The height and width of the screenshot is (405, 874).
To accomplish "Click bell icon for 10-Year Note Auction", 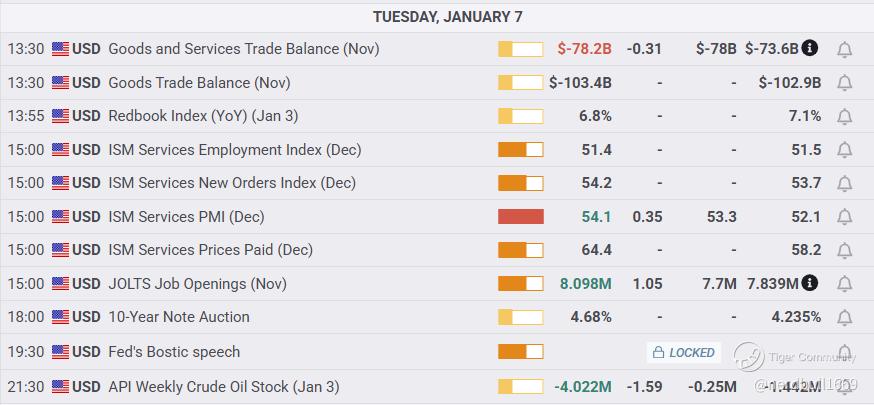I will (x=844, y=317).
